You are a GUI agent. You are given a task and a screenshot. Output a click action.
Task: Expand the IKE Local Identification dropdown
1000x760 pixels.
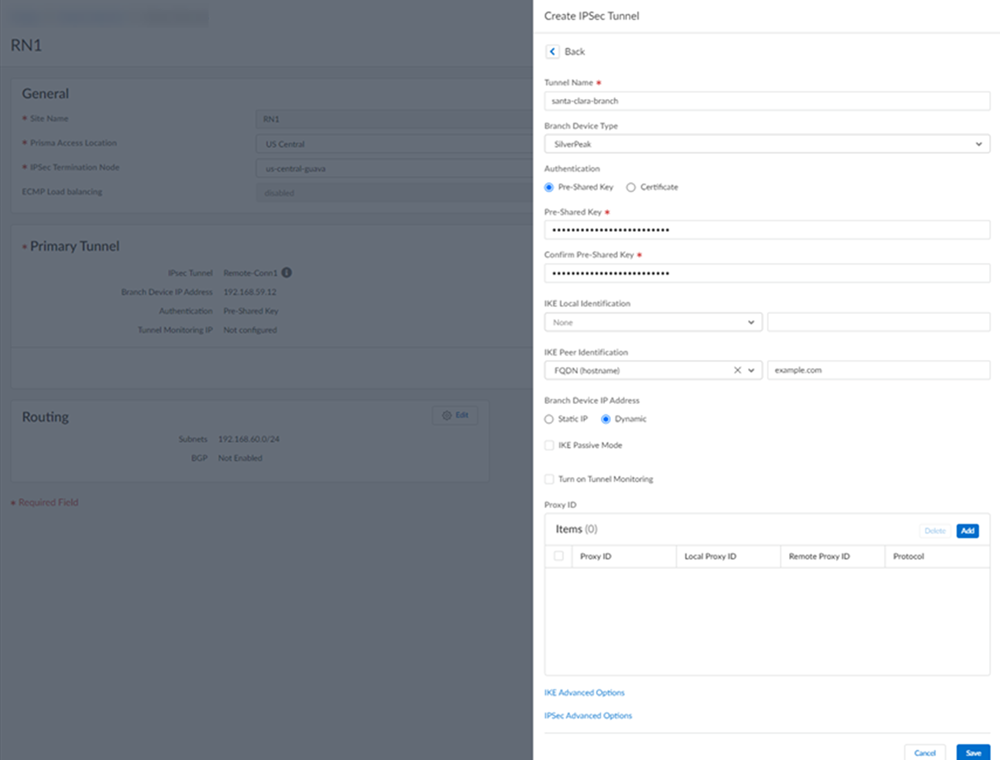(x=653, y=322)
